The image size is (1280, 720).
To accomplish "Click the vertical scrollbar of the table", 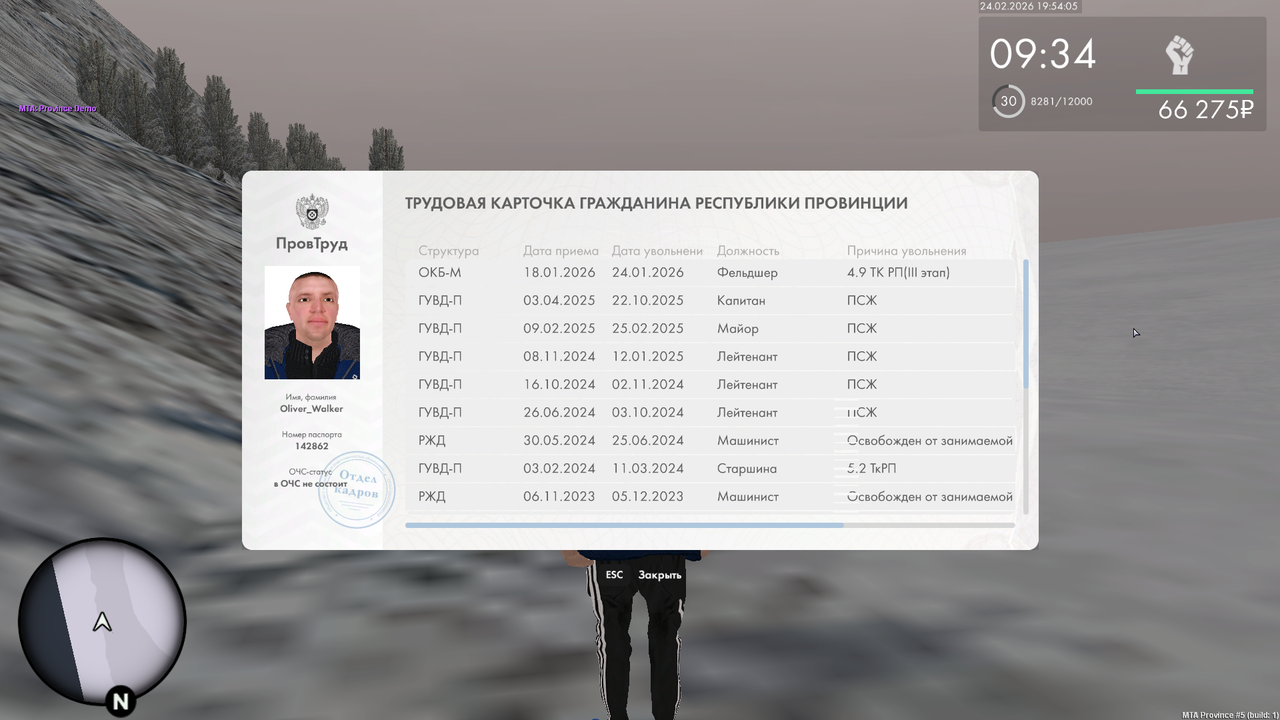I will point(1026,324).
